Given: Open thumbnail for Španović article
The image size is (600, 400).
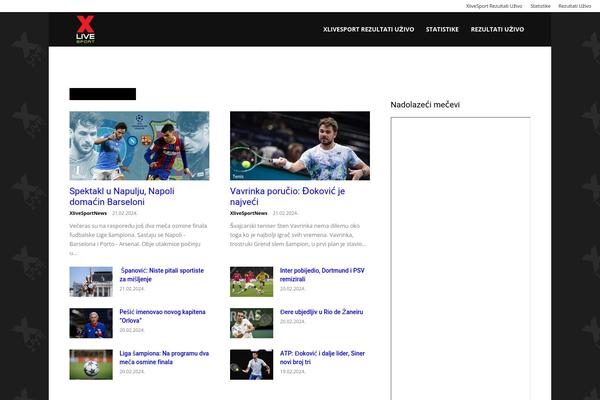Looking at the screenshot, I should click(91, 282).
